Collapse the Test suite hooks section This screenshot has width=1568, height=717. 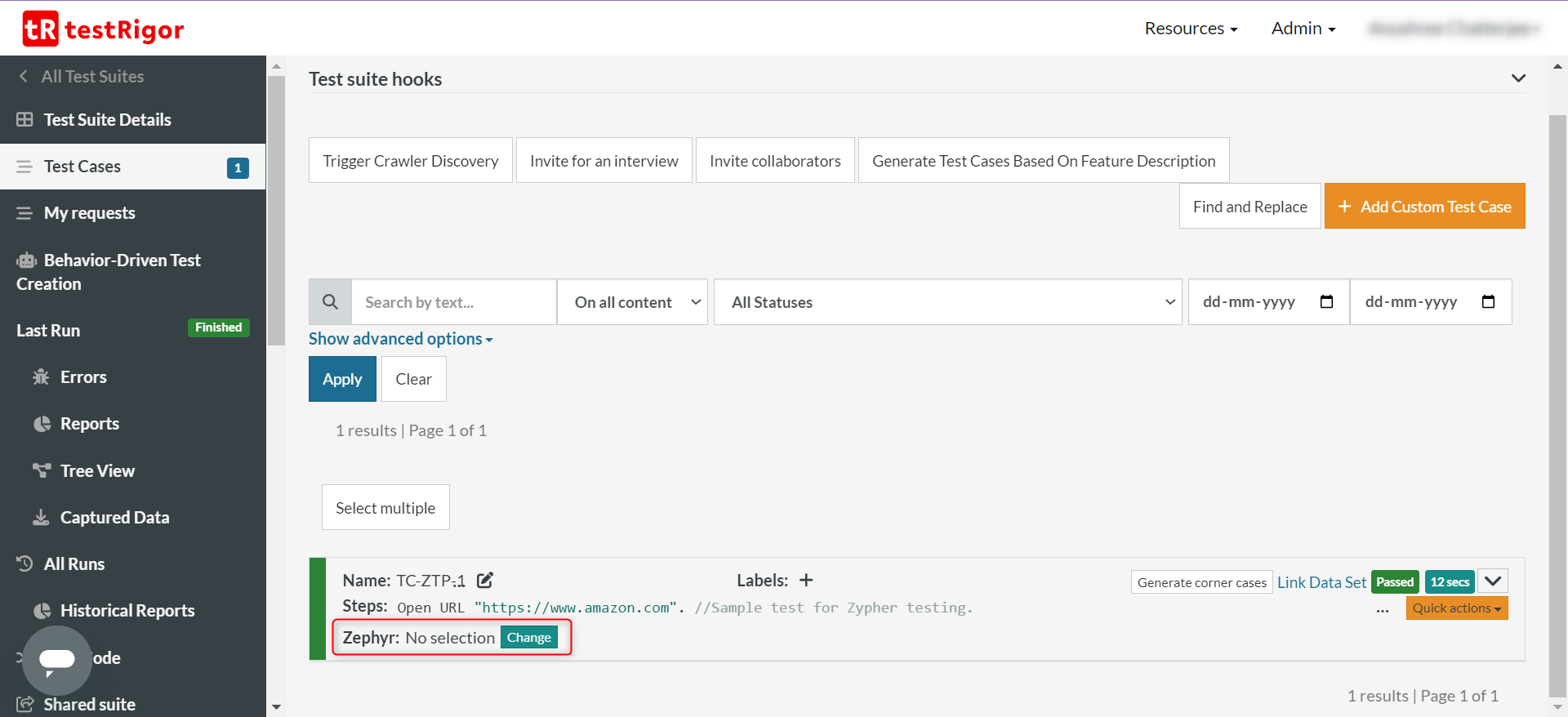1518,78
